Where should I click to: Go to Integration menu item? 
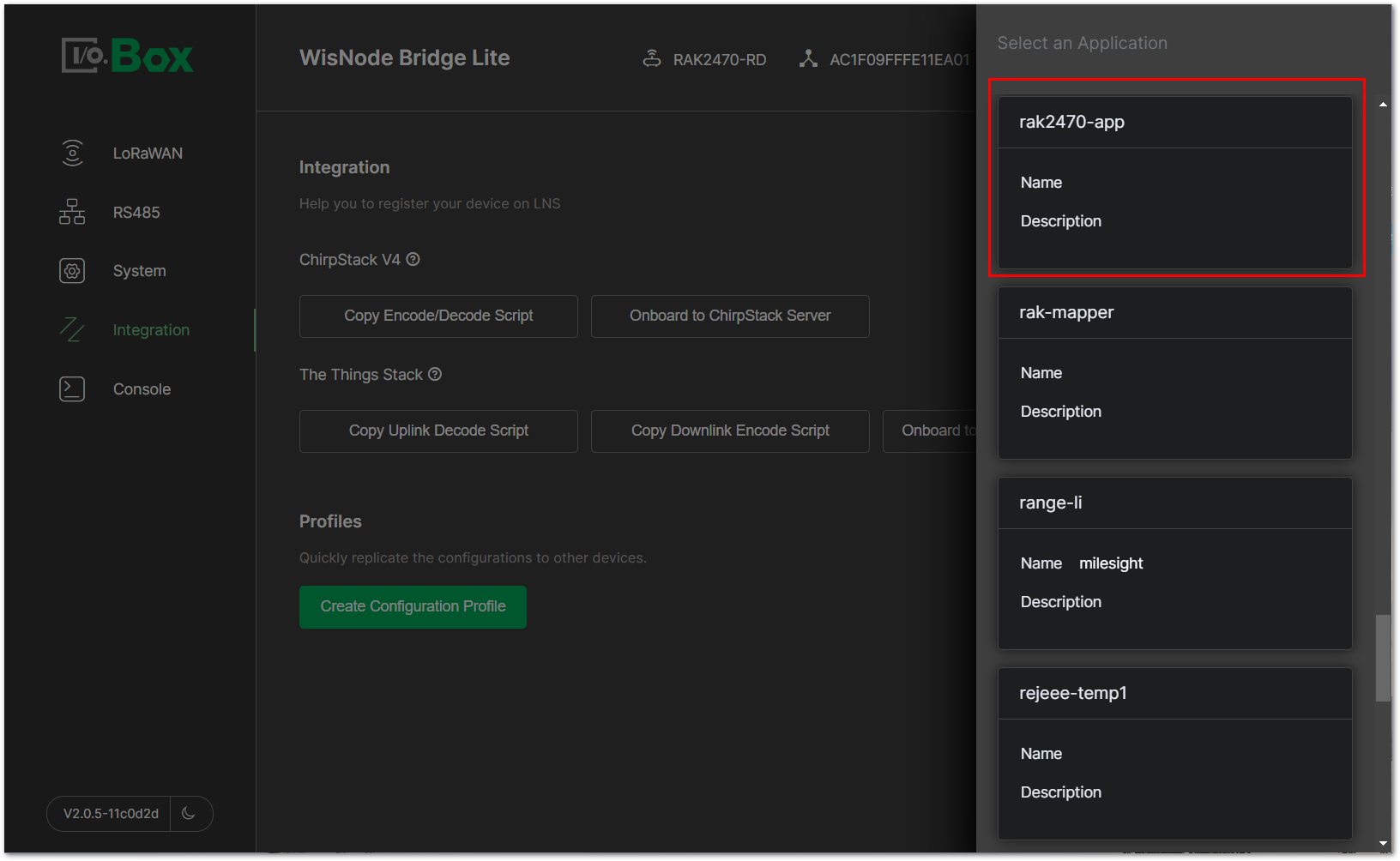coord(151,330)
